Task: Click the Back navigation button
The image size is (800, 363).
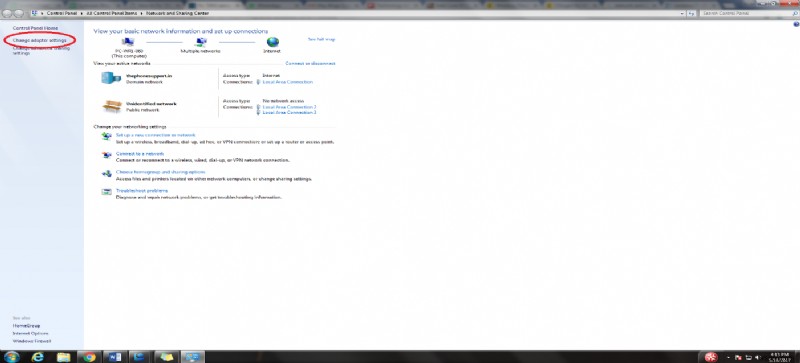Action: 7,13
